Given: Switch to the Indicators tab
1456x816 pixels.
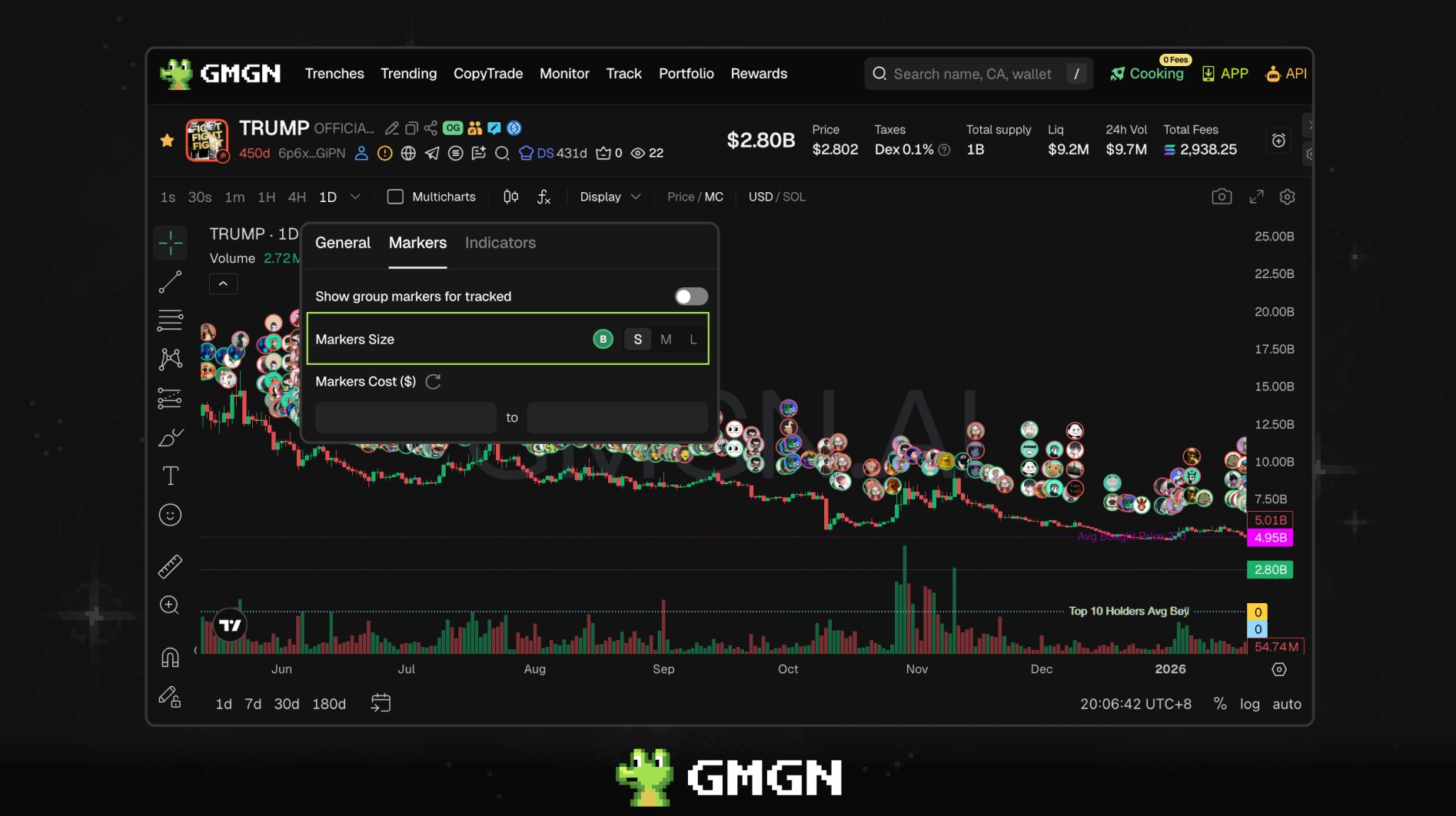Looking at the screenshot, I should coord(500,243).
